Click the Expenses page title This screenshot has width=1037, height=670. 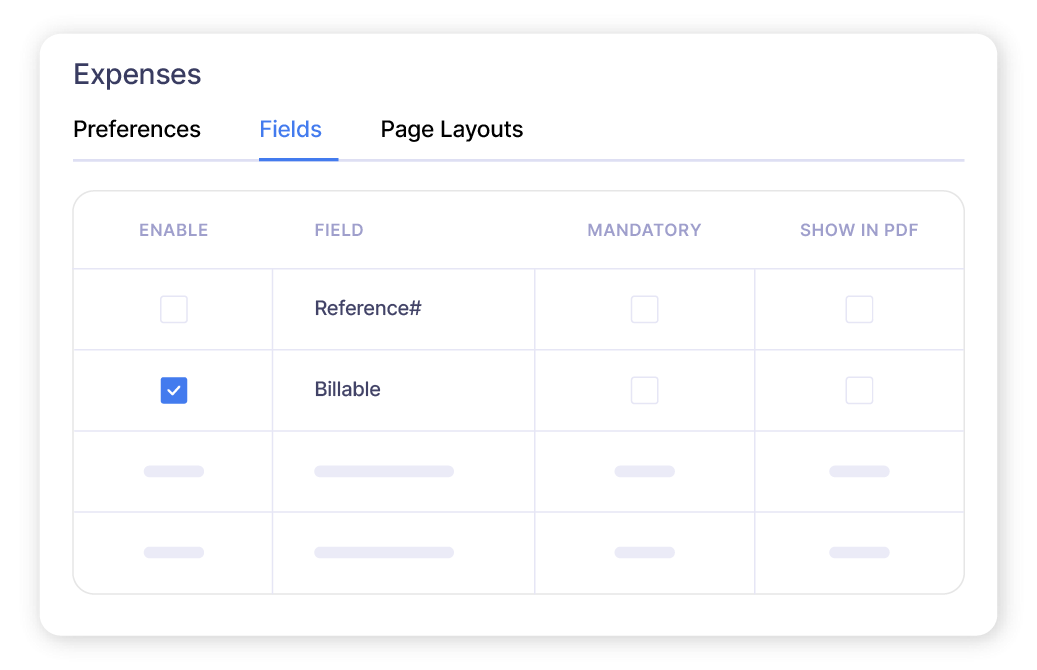136,74
